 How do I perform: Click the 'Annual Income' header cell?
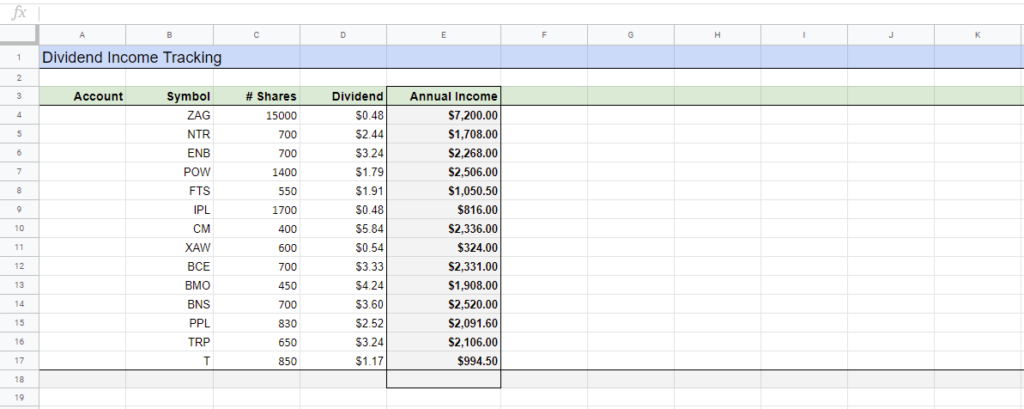[443, 97]
